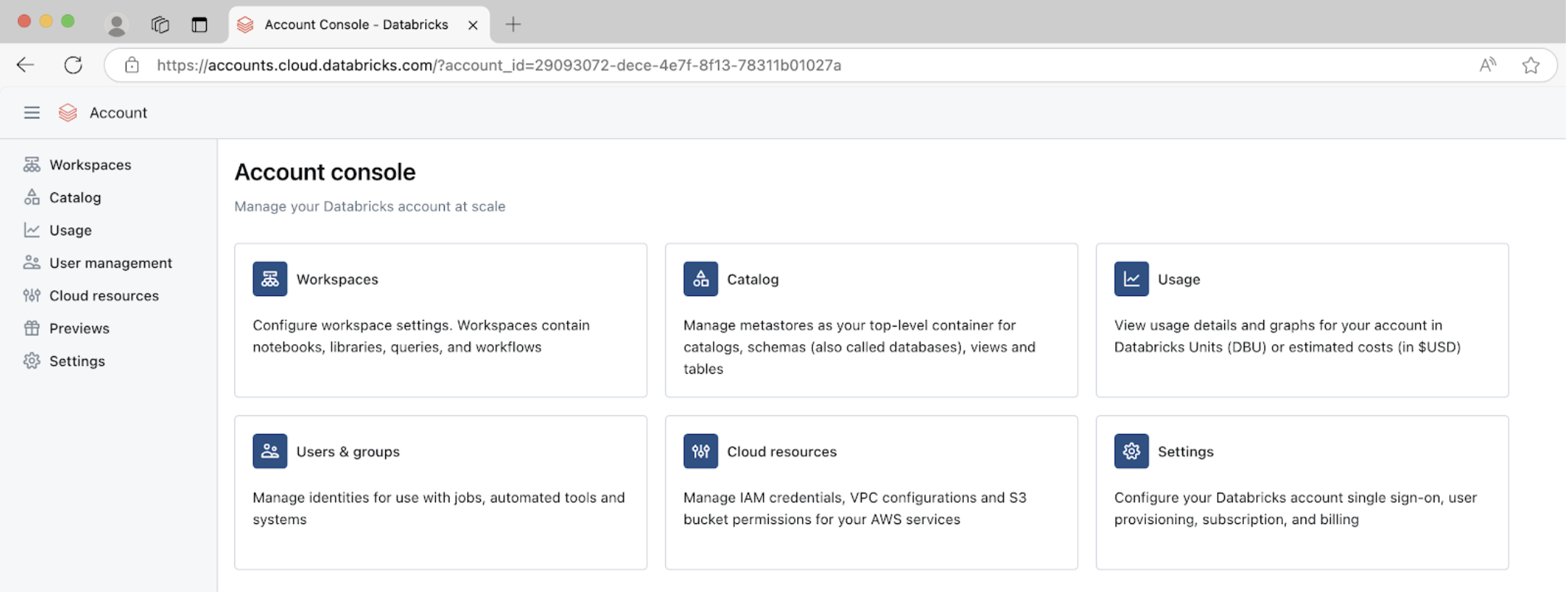The height and width of the screenshot is (598, 1568).
Task: Select the Account Console - Databricks tab
Action: tap(360, 25)
